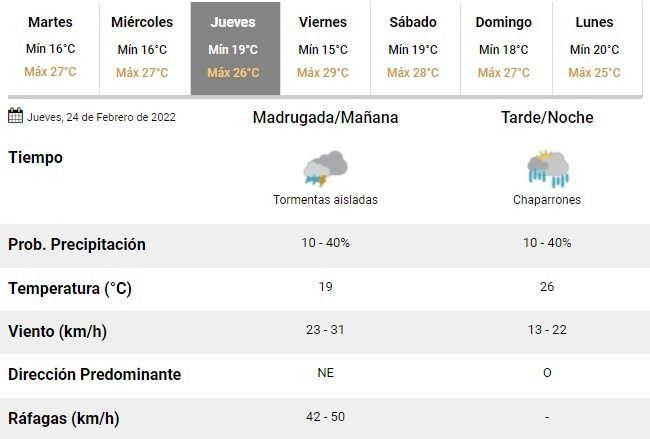Viewport: 650px width, 439px height.
Task: Click the Tormentas aisladas label
Action: [x=325, y=200]
